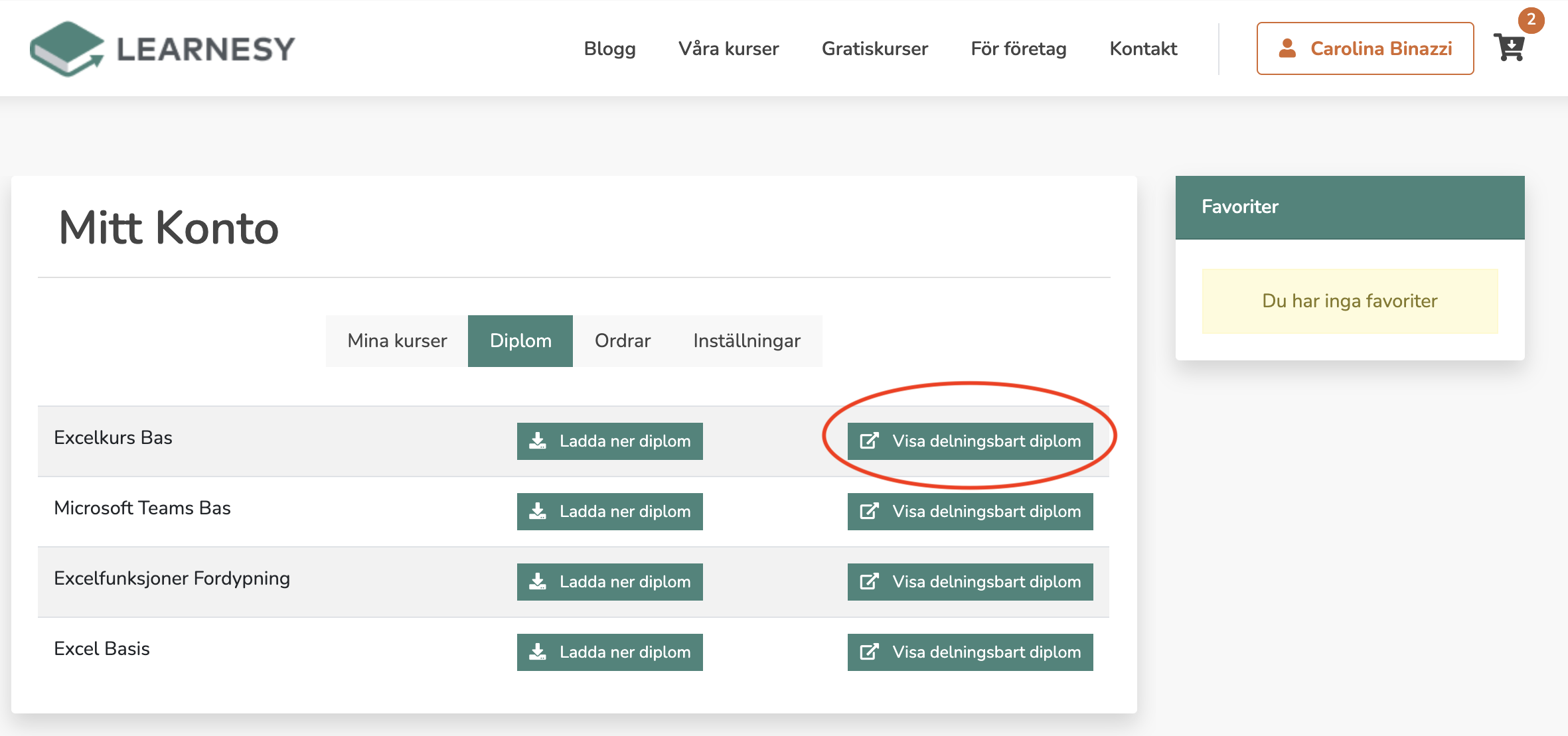The image size is (1568, 736).
Task: Click the Excelfunksjoner Fordypning course name
Action: (x=172, y=578)
